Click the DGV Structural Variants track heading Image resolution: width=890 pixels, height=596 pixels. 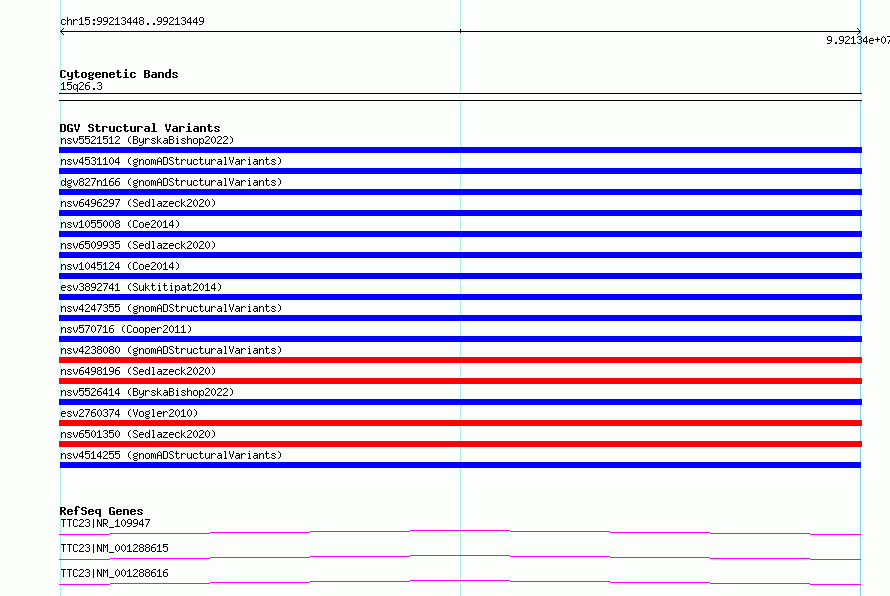tap(140, 128)
